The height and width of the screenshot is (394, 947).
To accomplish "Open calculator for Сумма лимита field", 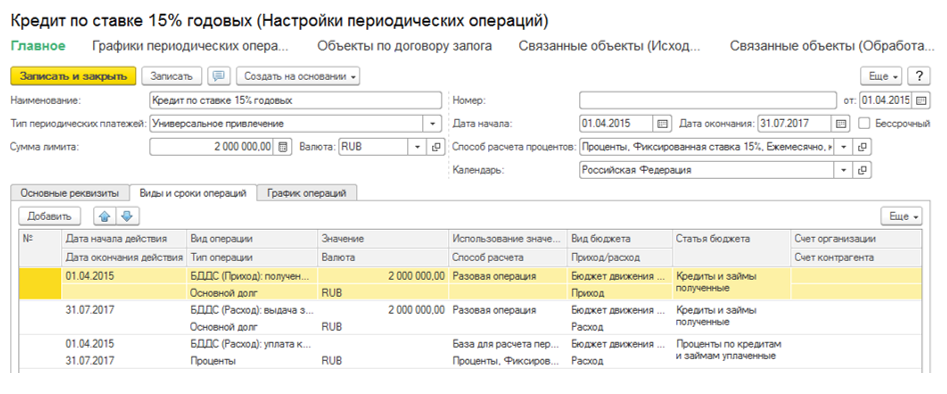I will tap(283, 147).
